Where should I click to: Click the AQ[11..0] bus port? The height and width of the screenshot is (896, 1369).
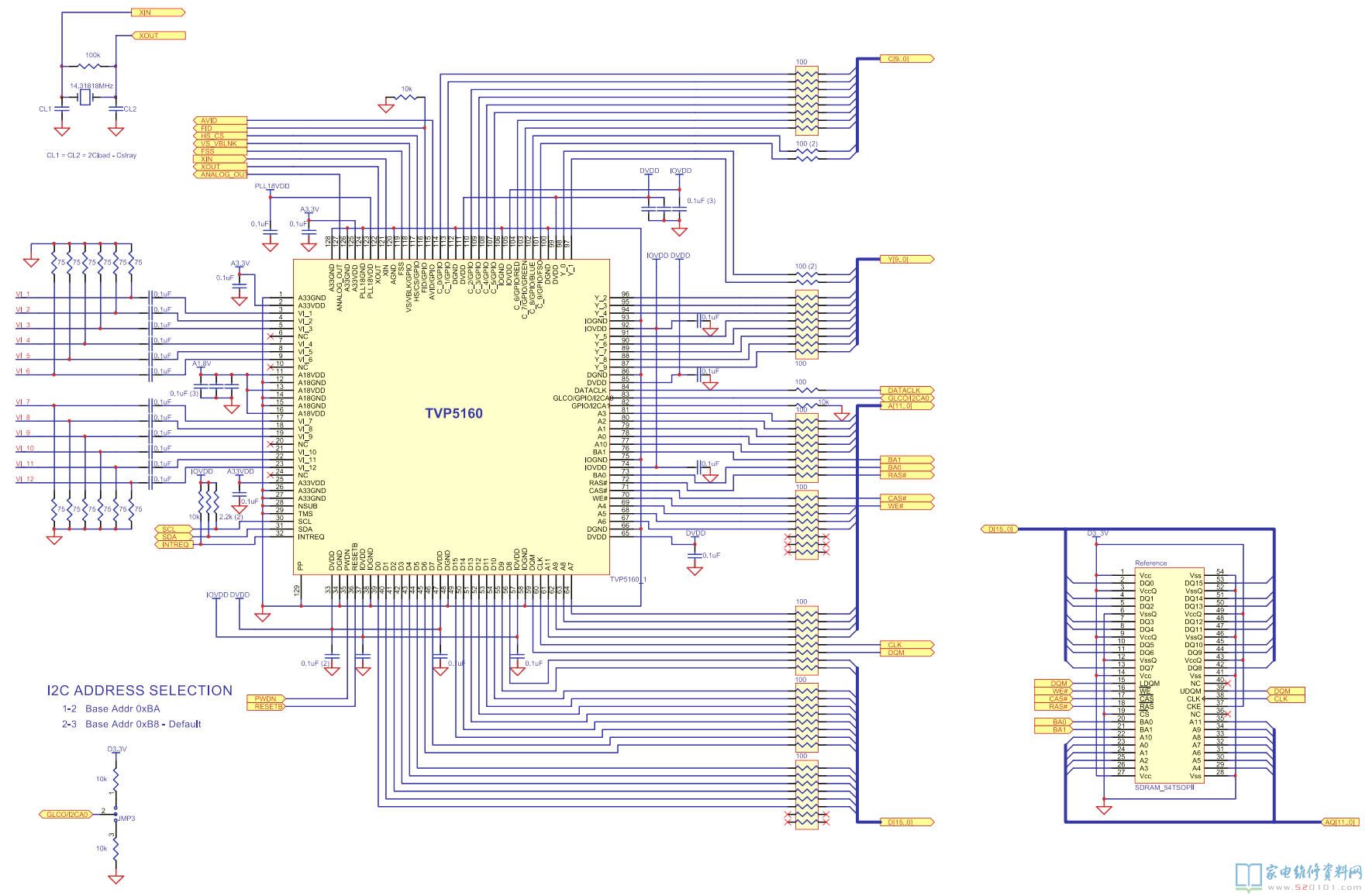coord(1340,822)
